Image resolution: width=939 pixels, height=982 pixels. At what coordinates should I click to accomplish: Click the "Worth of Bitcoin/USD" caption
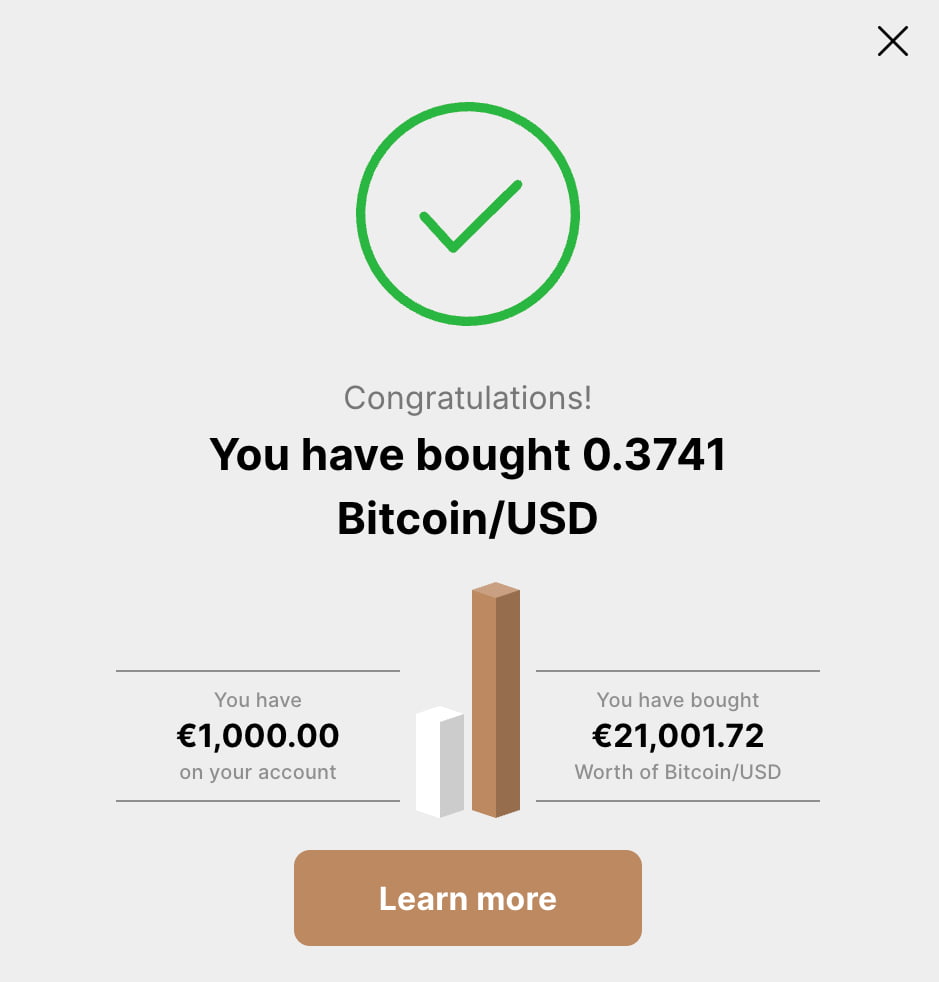click(x=678, y=772)
